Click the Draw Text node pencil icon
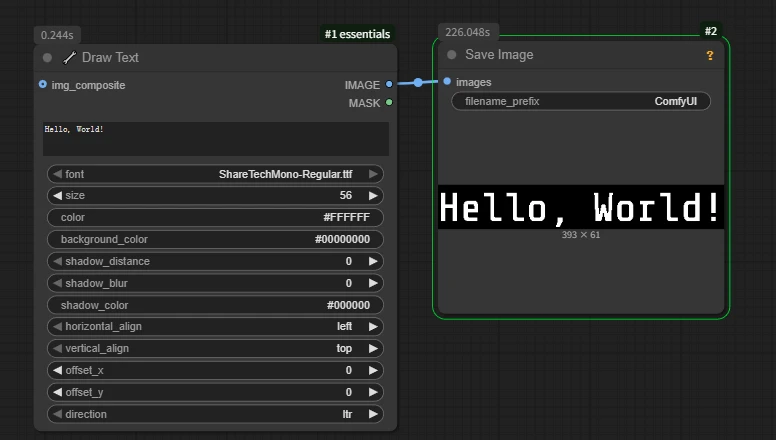Viewport: 776px width, 440px height. [x=69, y=58]
